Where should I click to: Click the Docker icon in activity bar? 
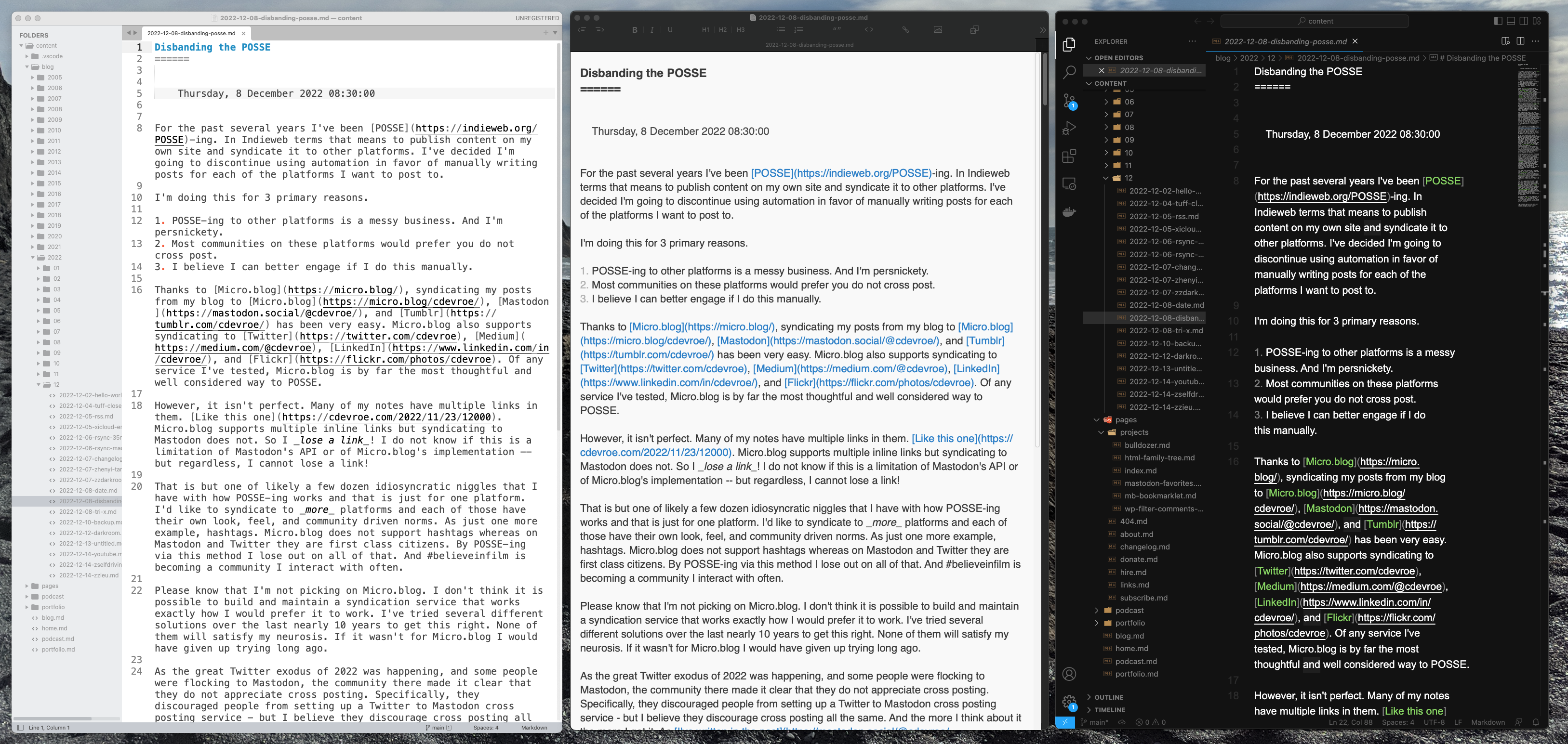click(1069, 212)
